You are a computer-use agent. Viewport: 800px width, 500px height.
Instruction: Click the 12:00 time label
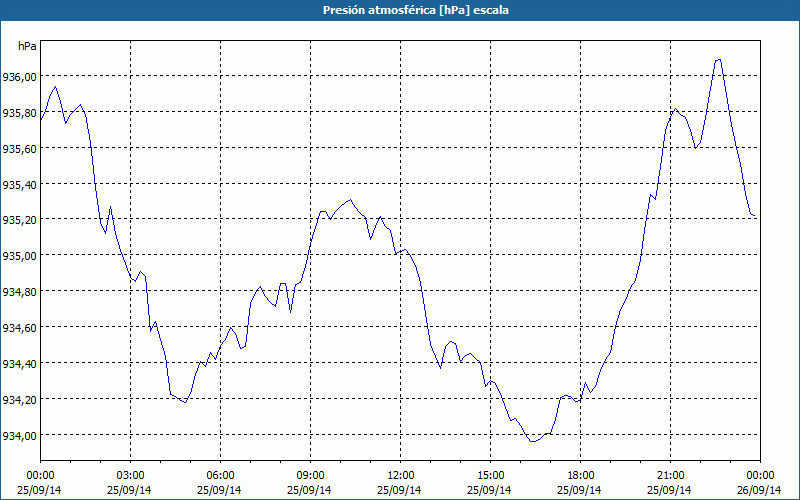pyautogui.click(x=401, y=476)
